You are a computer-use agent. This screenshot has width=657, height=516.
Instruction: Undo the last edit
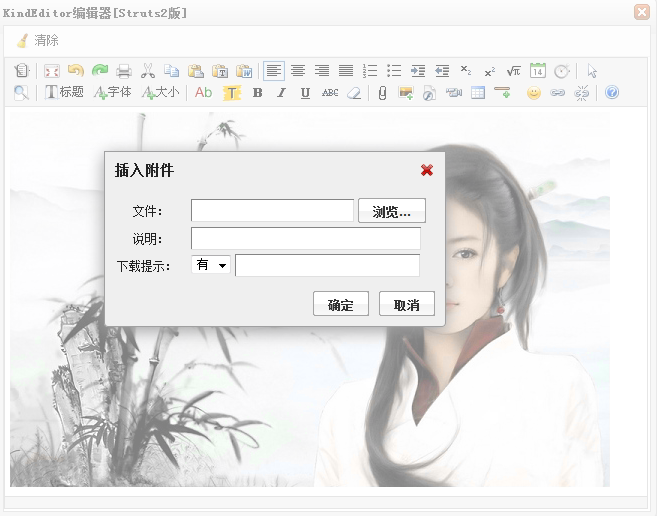pyautogui.click(x=76, y=70)
